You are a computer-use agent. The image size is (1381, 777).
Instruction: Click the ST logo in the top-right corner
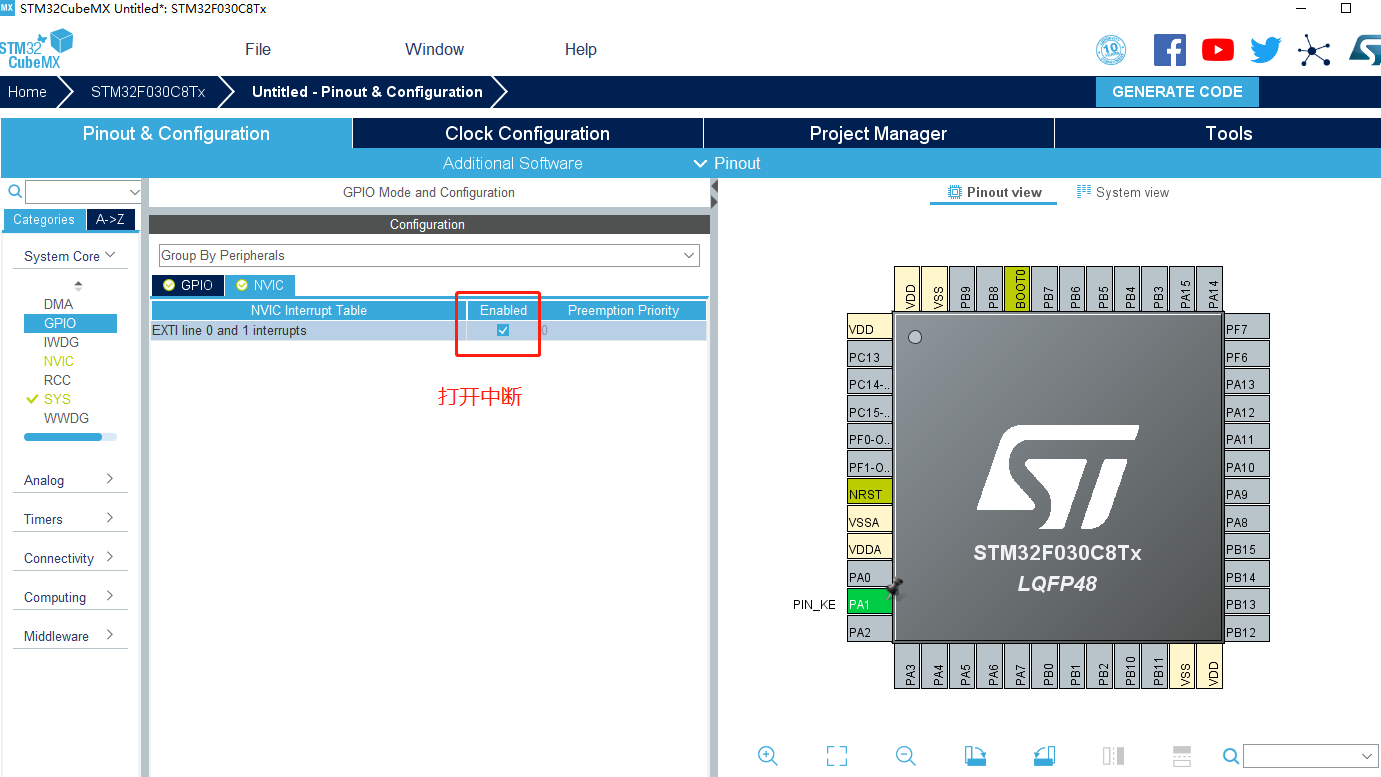pos(1365,50)
